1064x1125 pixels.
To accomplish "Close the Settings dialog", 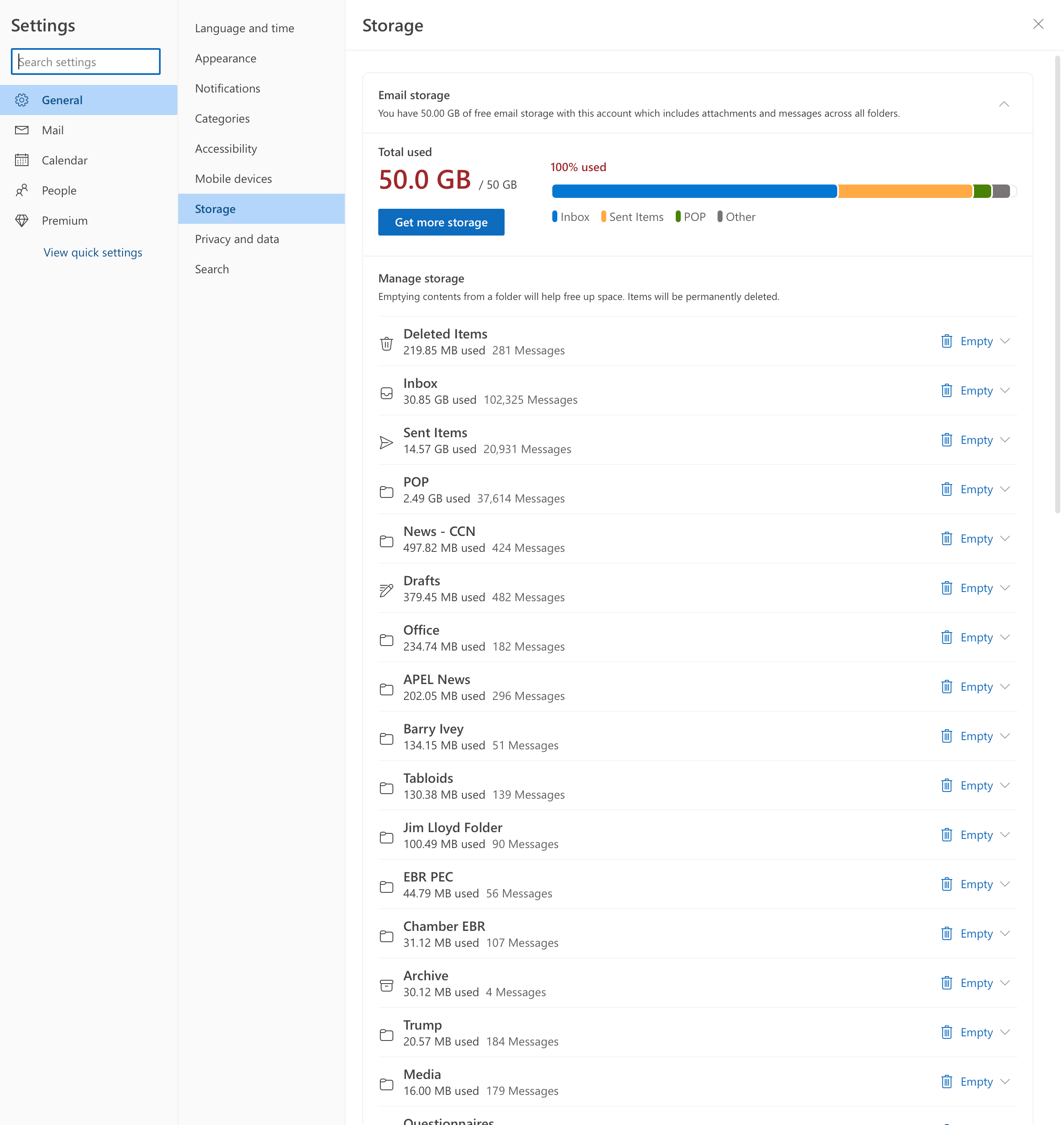I will pos(1038,24).
